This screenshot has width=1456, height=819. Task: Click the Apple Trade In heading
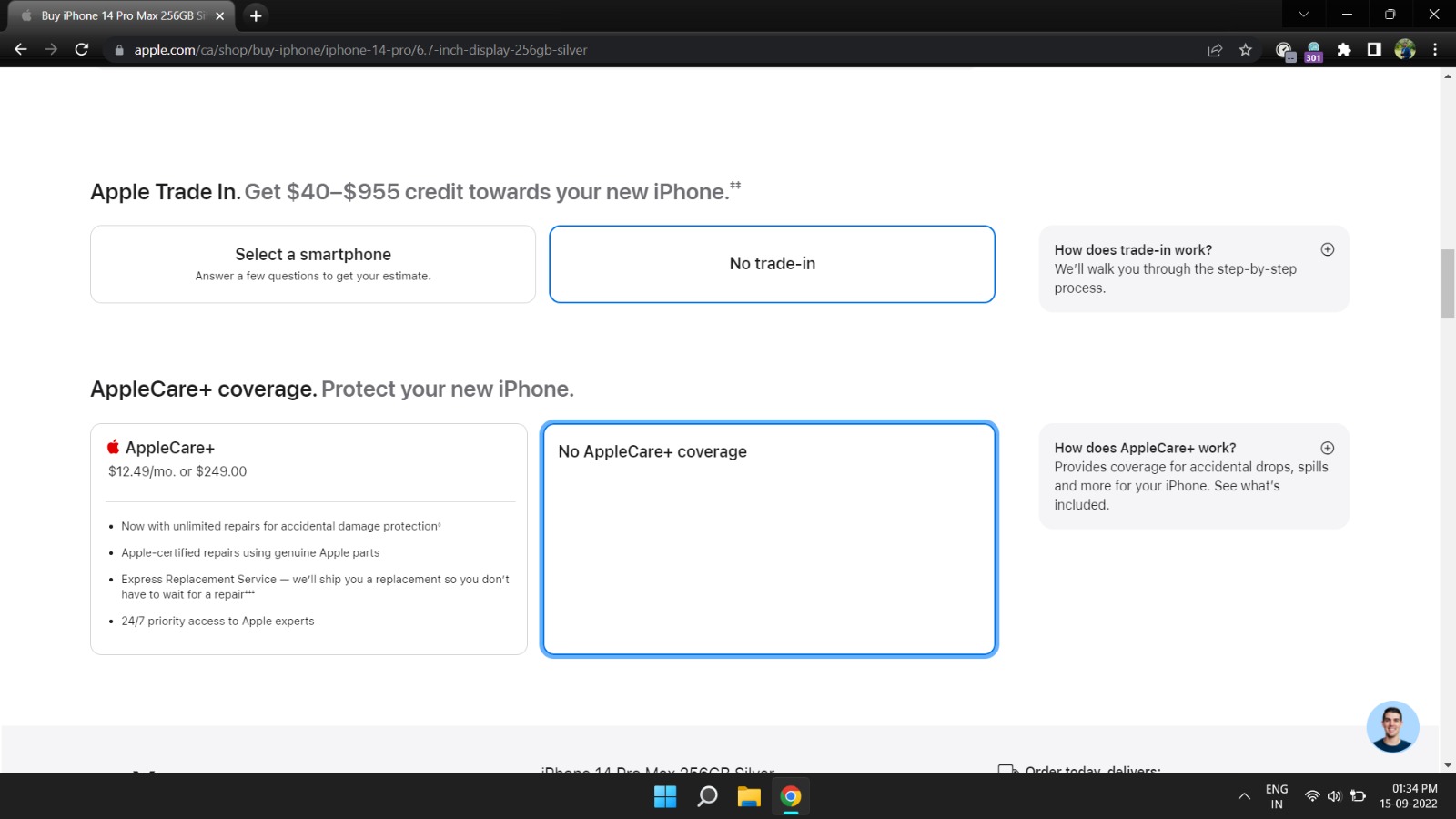tap(415, 192)
